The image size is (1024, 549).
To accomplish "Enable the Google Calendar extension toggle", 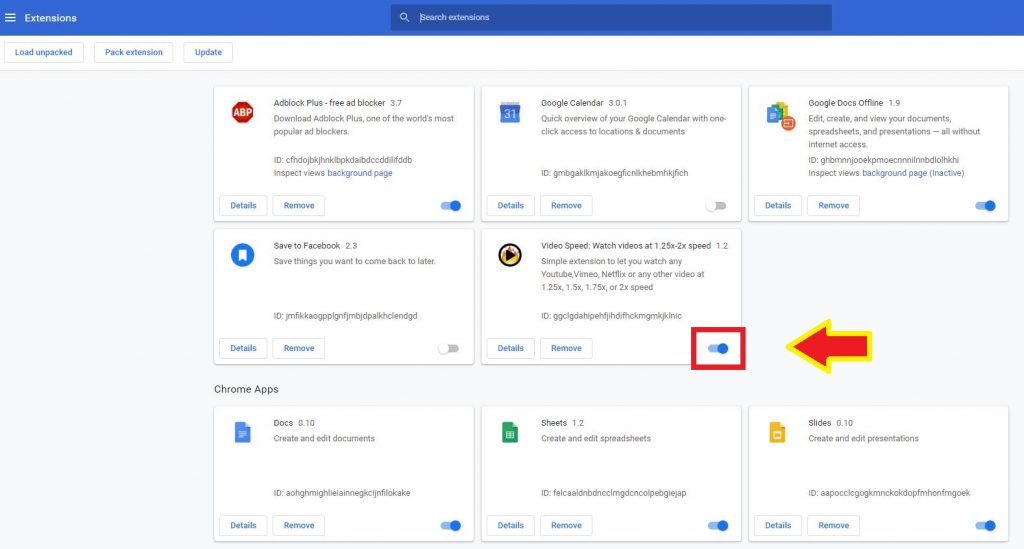I will pos(716,206).
